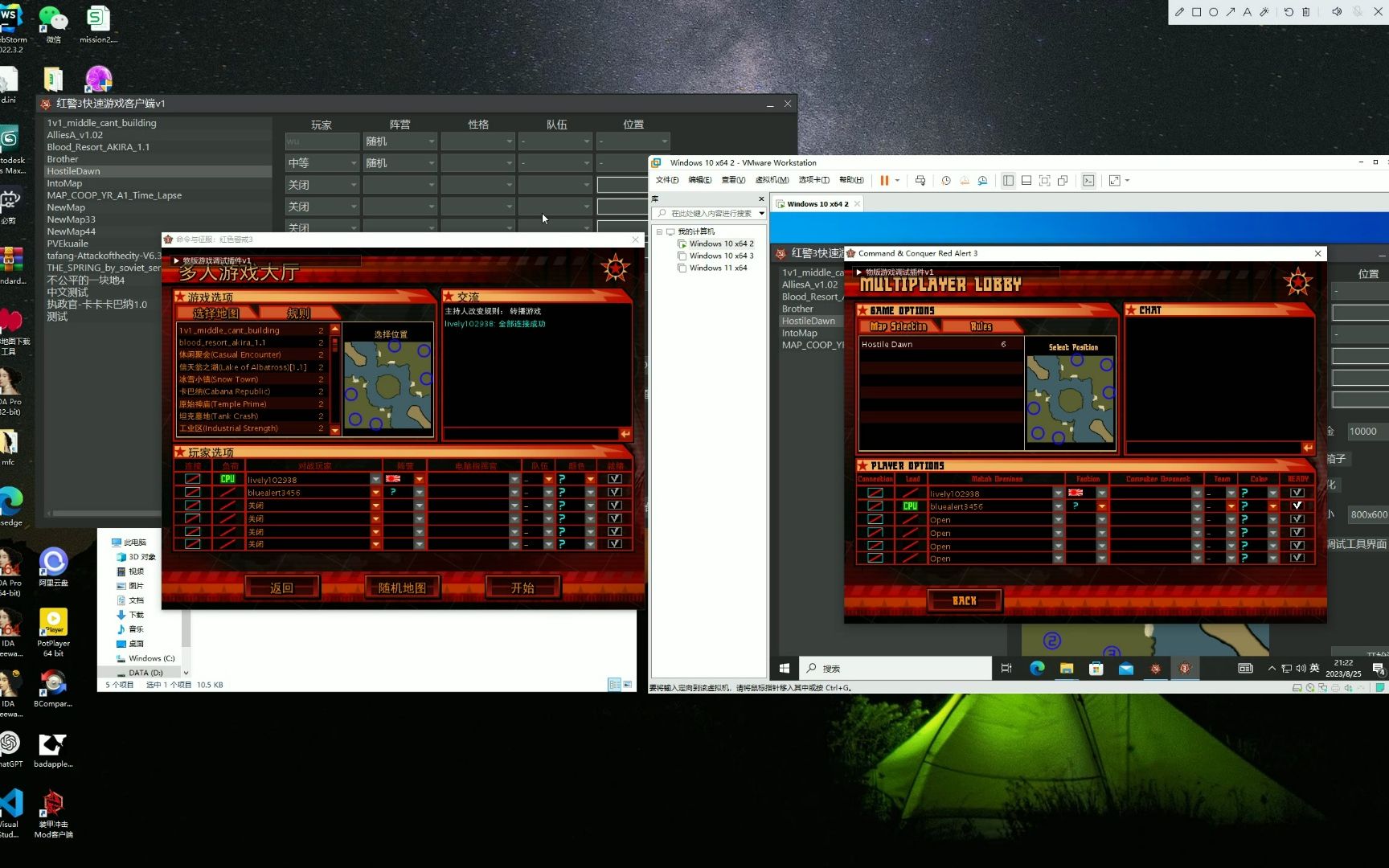
Task: Select the rectangle annotation tool
Action: point(1197,12)
